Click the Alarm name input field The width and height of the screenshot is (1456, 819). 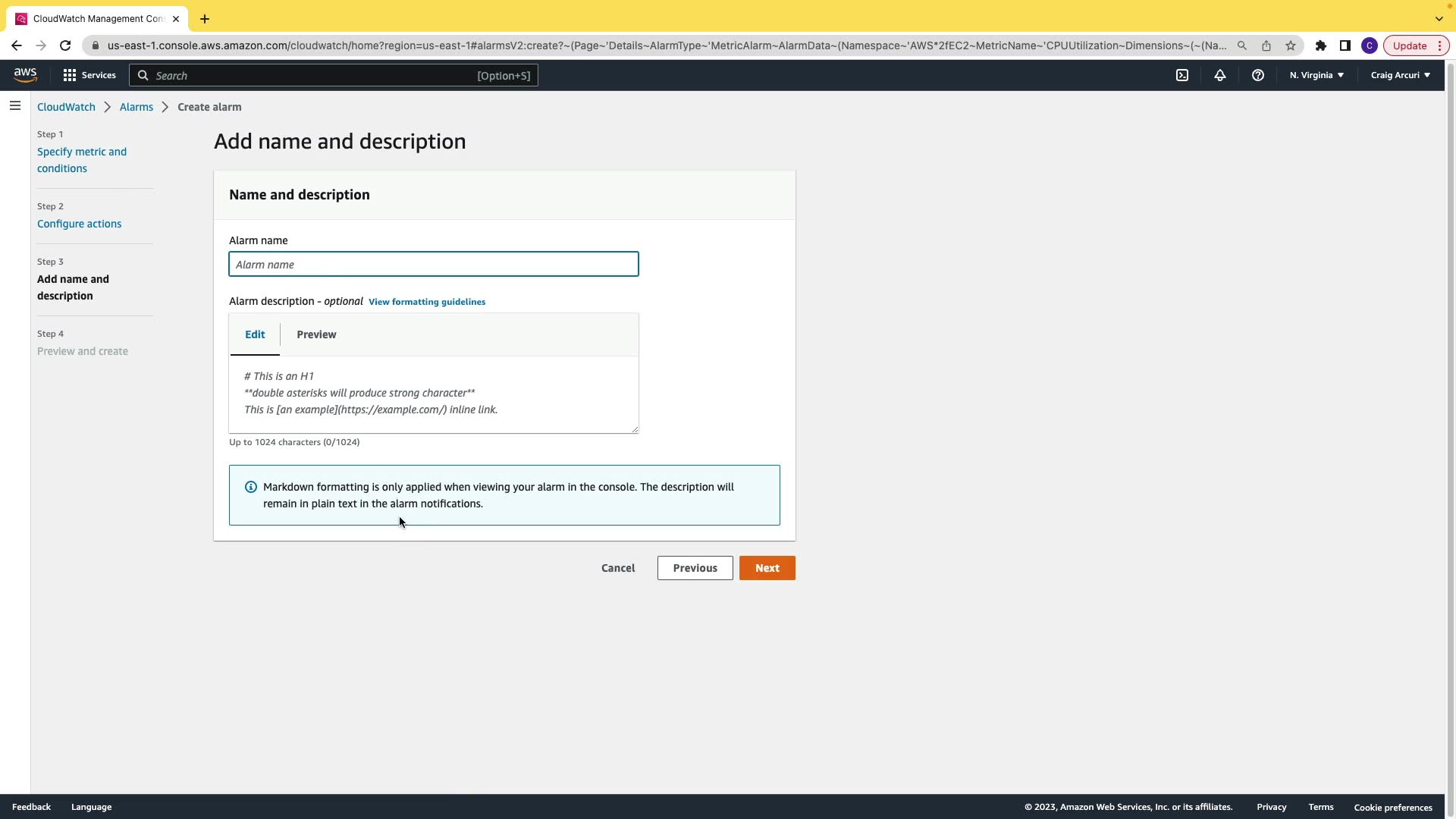click(433, 265)
